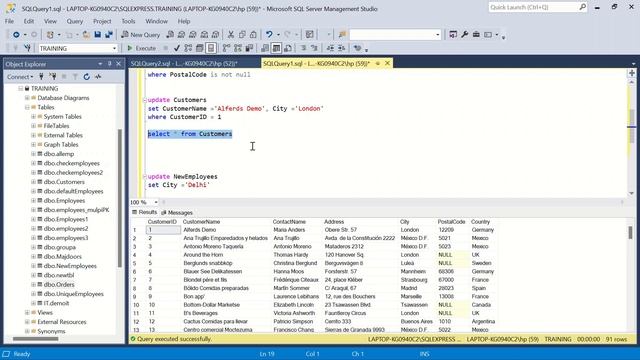Open the Edit menu
Screen dimensions: 640x360
(29, 21)
